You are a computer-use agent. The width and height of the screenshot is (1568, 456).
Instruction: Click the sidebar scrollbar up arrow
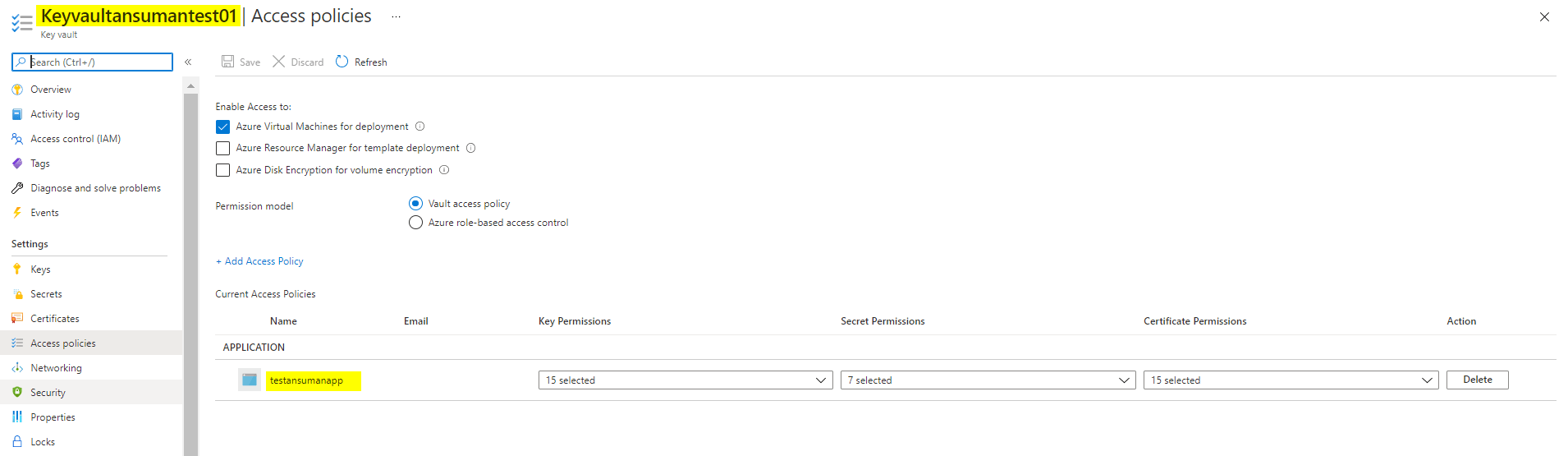[190, 85]
